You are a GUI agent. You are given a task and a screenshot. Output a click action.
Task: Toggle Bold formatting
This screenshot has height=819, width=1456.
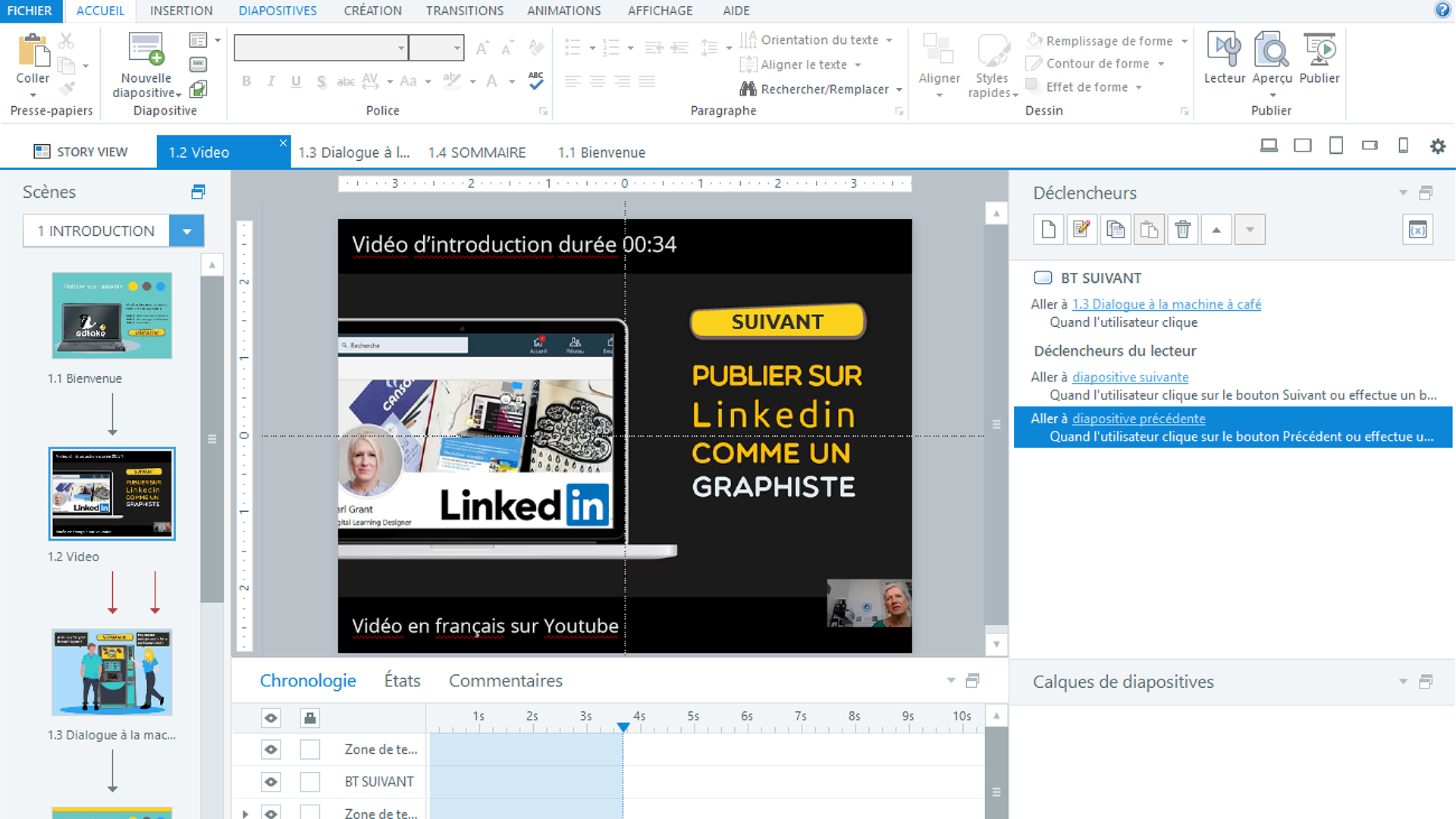pos(246,81)
